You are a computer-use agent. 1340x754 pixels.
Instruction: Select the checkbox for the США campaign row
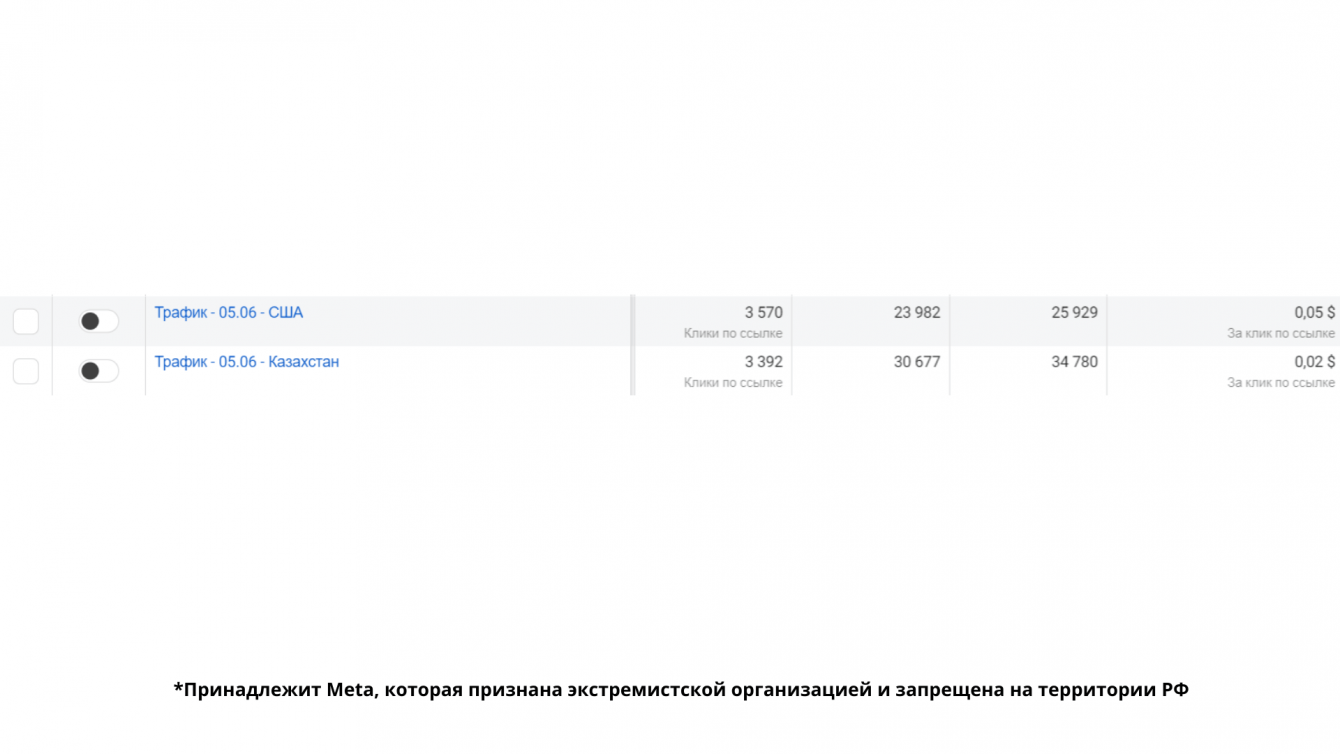pos(26,321)
